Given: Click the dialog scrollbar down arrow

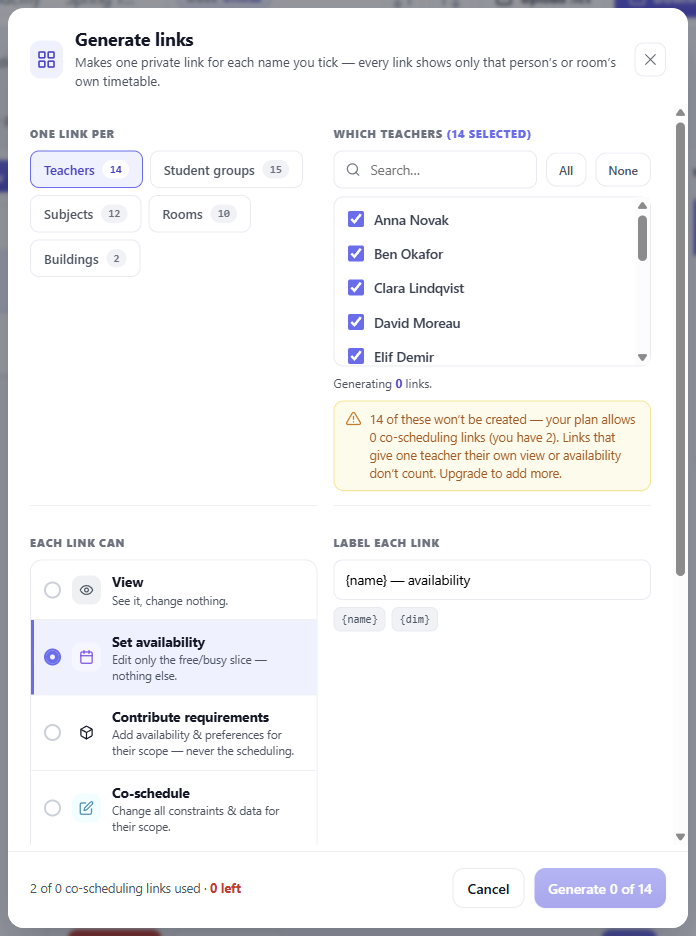Looking at the screenshot, I should pyautogui.click(x=680, y=837).
